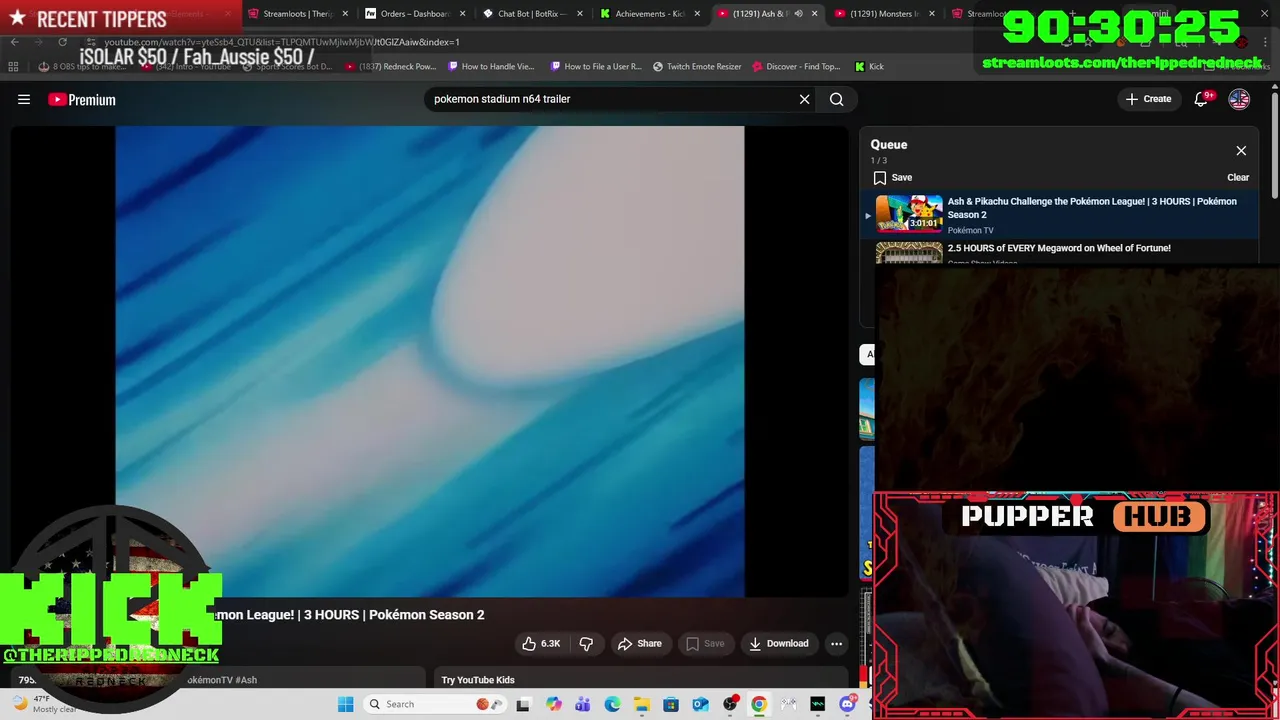Open File Explorer from taskbar
Screen dimensions: 1280x720
click(641, 704)
